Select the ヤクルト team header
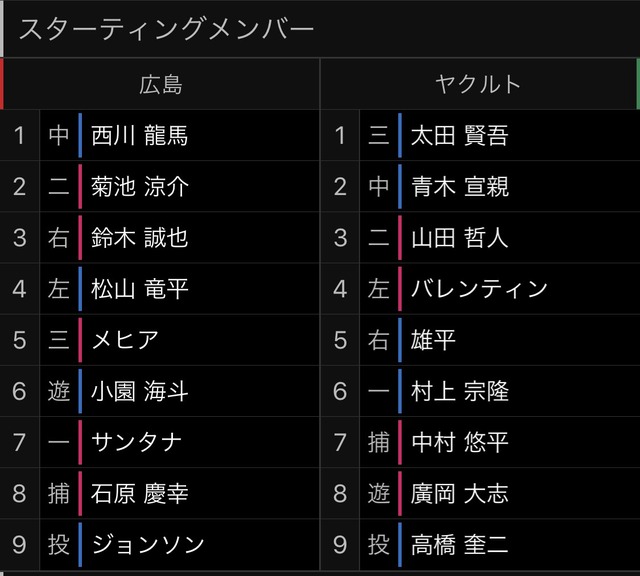 coord(478,85)
